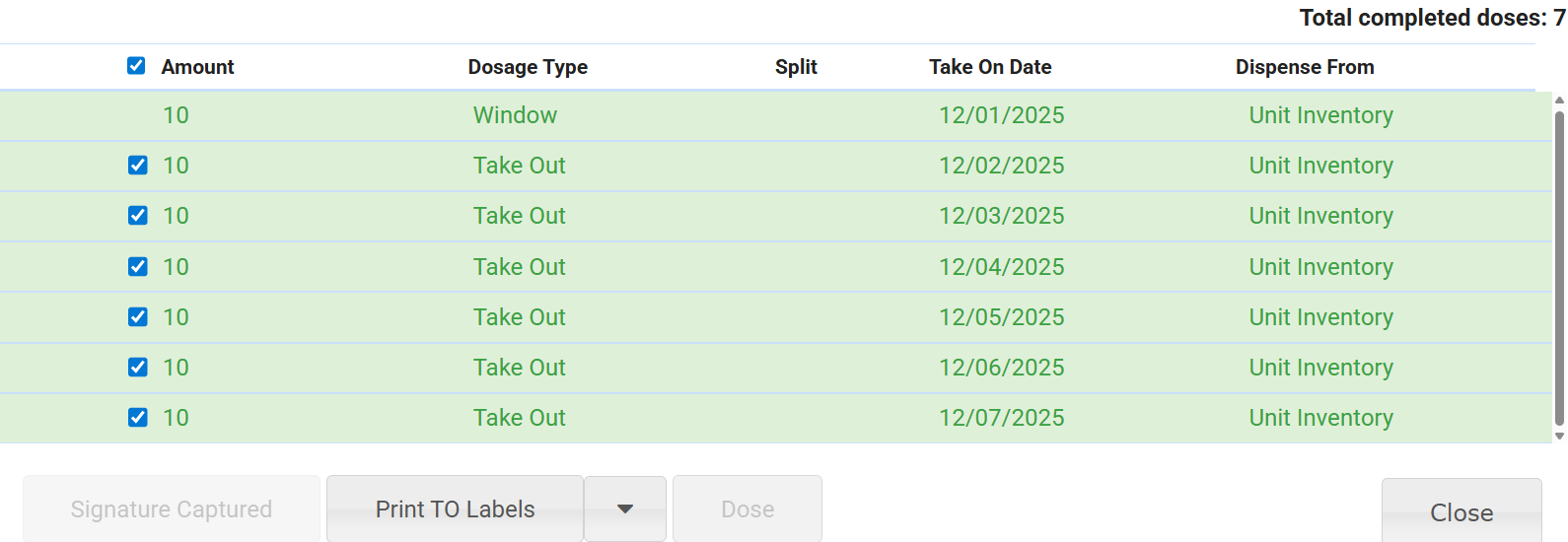Uncheck the 12/02/2025 Take Out dose
The image size is (1568, 542).
(138, 166)
